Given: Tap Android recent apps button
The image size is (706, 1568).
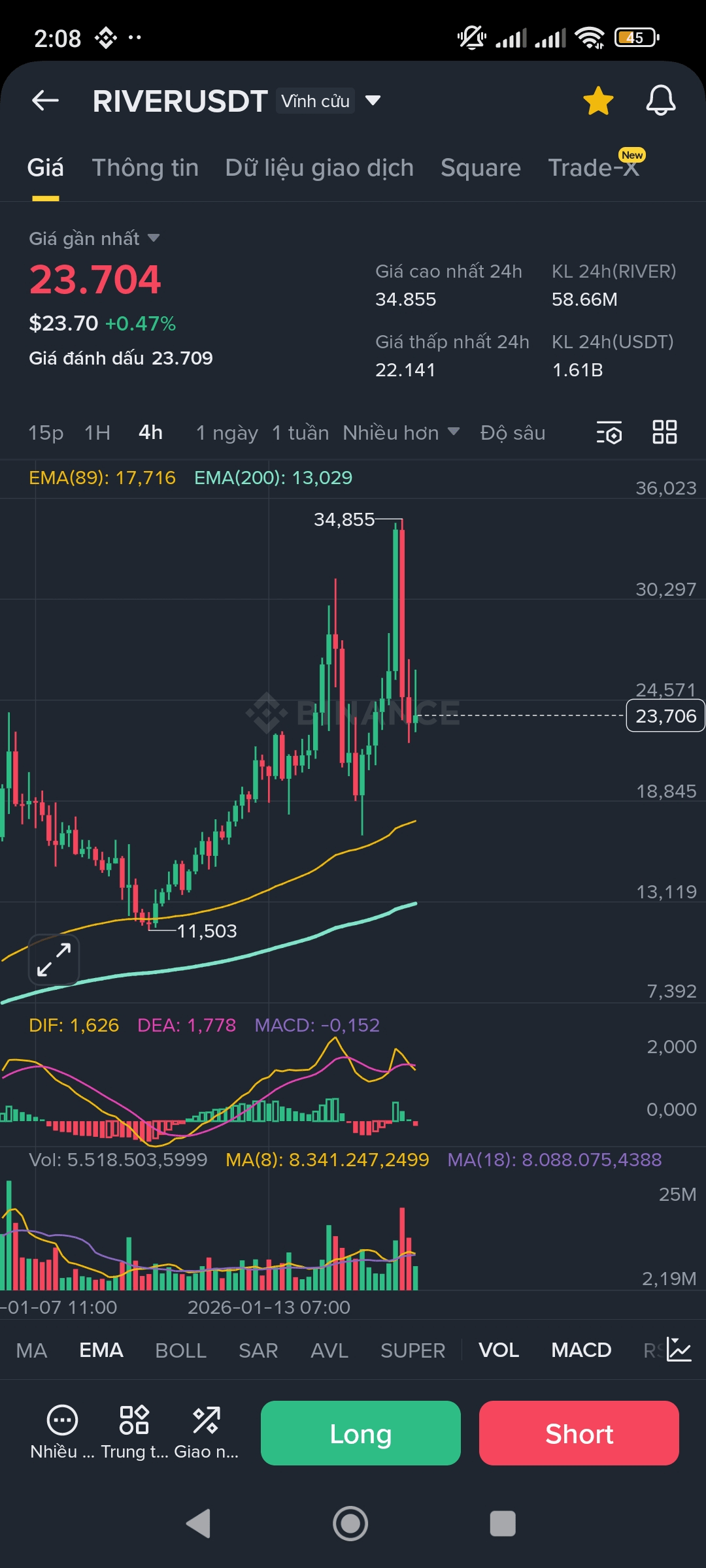Looking at the screenshot, I should (503, 1524).
